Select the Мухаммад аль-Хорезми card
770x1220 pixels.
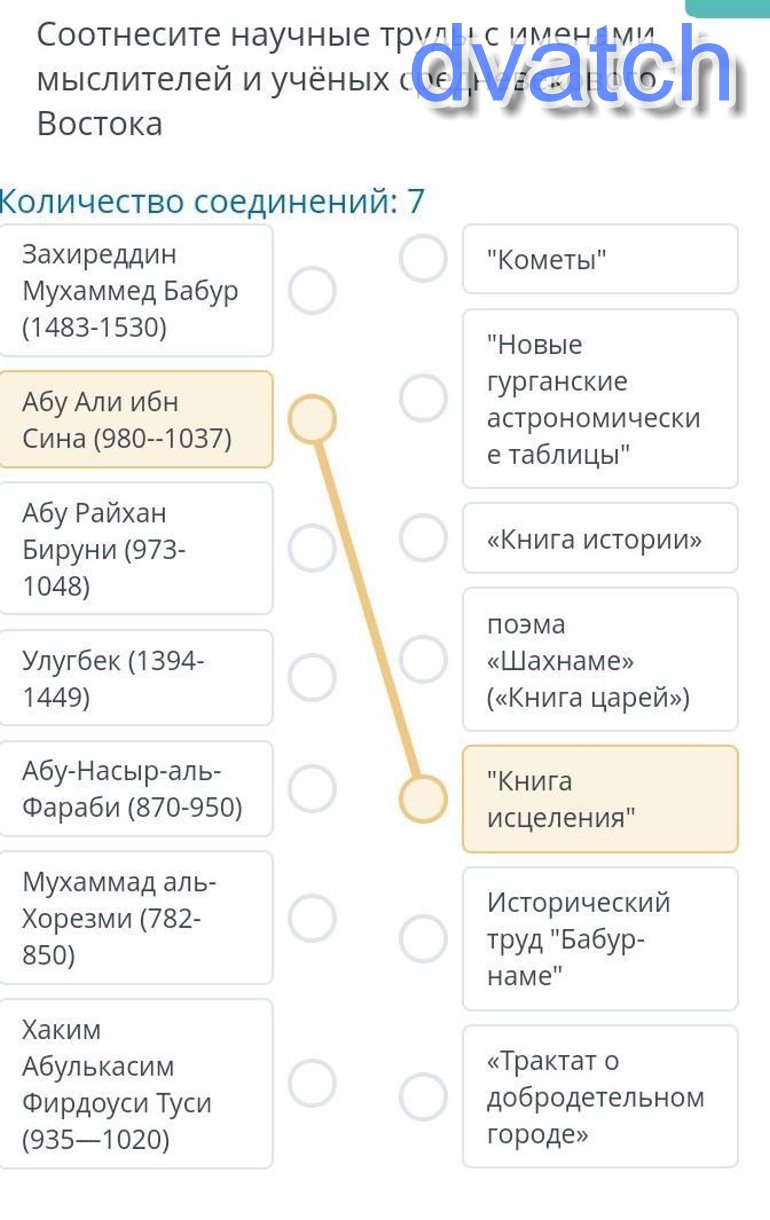136,918
